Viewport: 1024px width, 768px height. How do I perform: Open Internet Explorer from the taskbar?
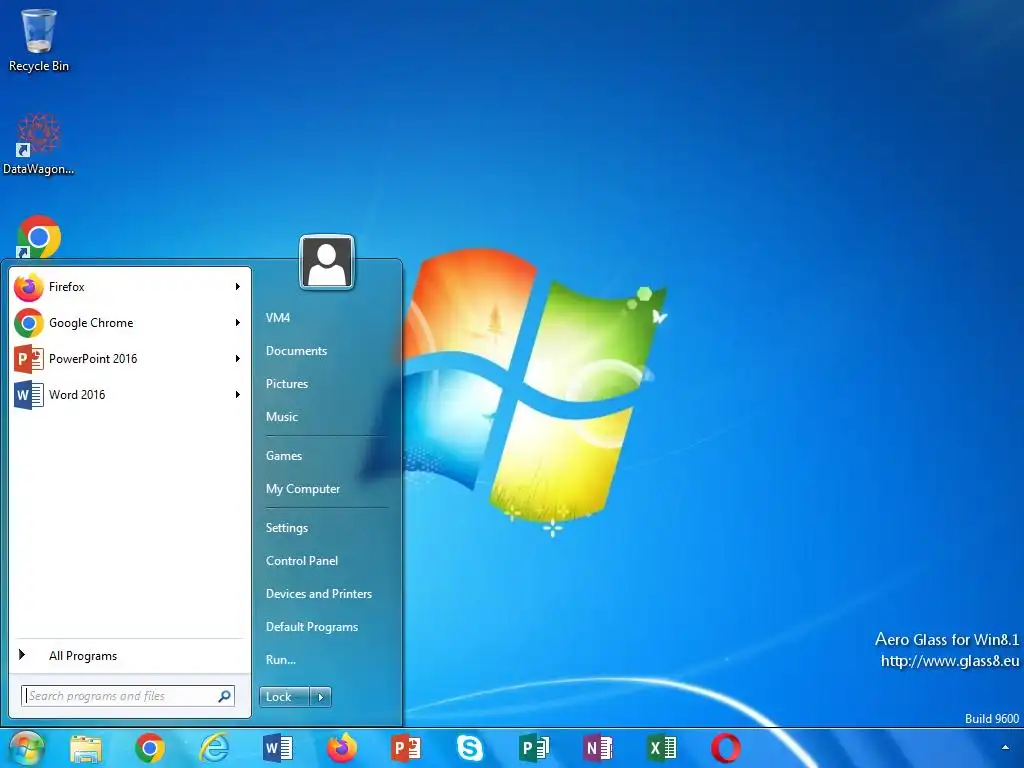click(214, 748)
